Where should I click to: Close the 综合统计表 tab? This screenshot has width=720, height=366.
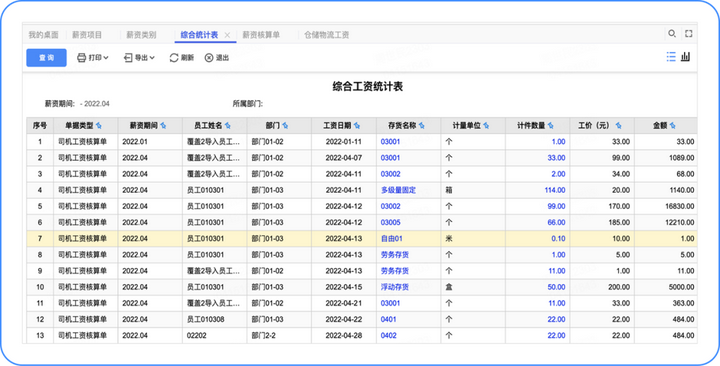[227, 35]
